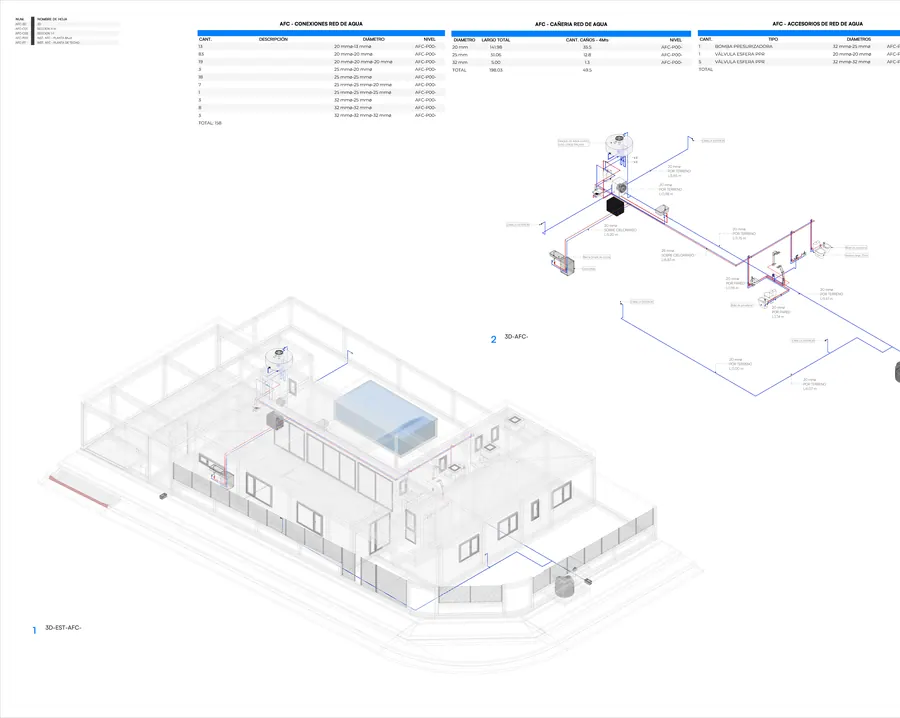Click the 'AFC - CAÑERIA RED DE AGUA' table title
Viewport: 900px width, 718px height.
click(571, 24)
